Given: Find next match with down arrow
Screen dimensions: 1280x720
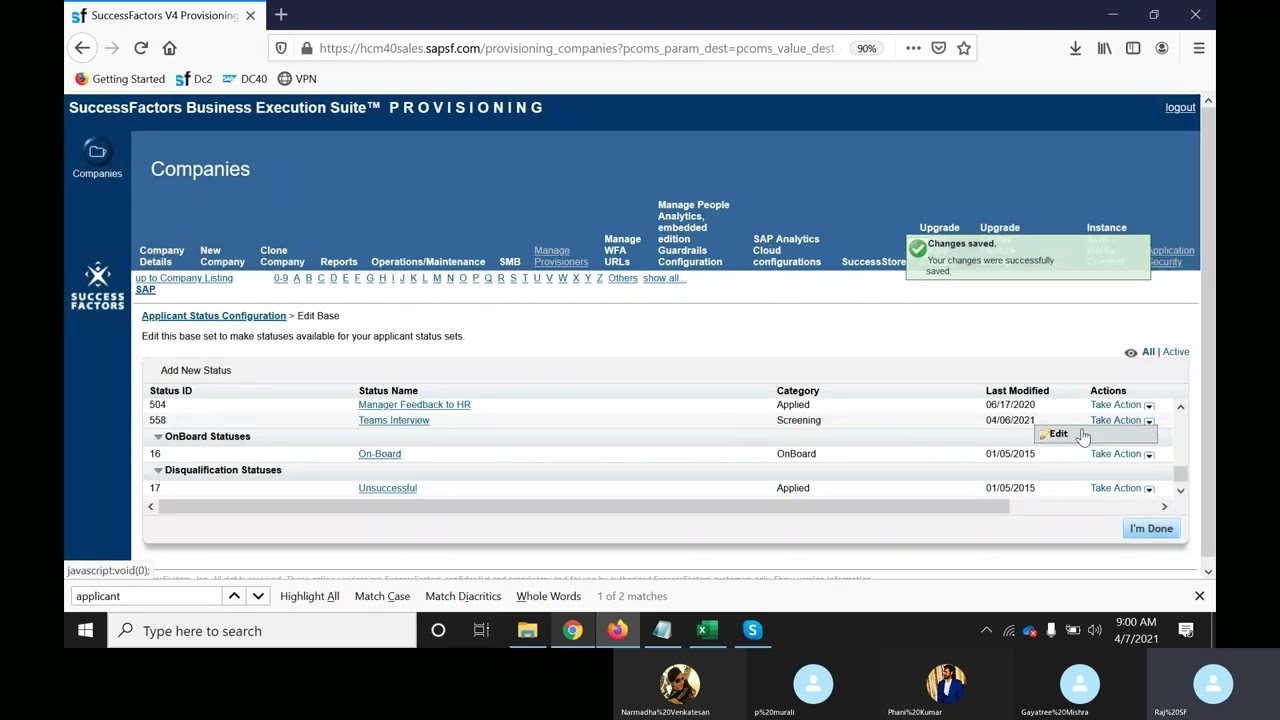Looking at the screenshot, I should (x=258, y=596).
